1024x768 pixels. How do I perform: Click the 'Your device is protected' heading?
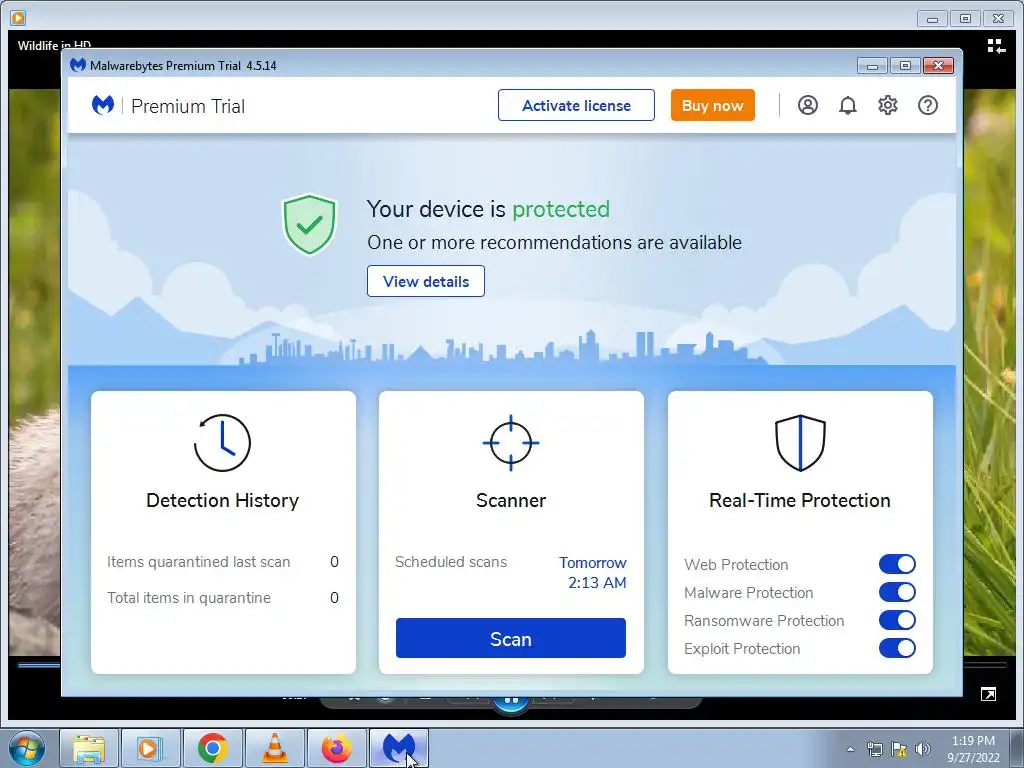click(488, 209)
